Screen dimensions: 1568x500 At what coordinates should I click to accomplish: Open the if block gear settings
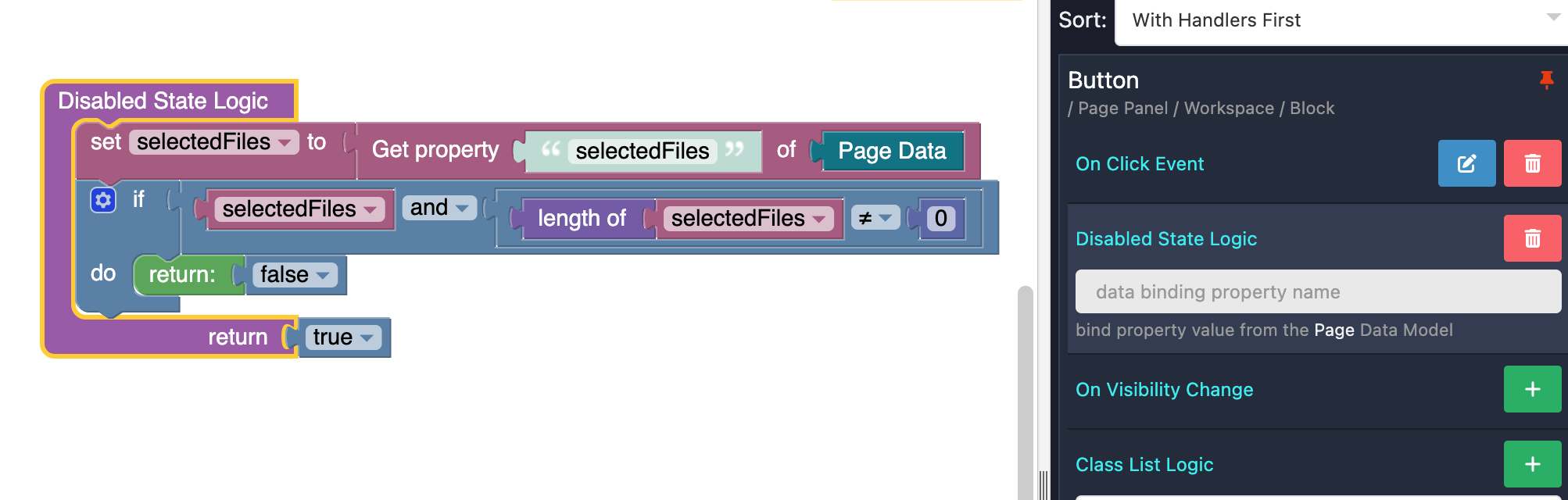point(103,200)
